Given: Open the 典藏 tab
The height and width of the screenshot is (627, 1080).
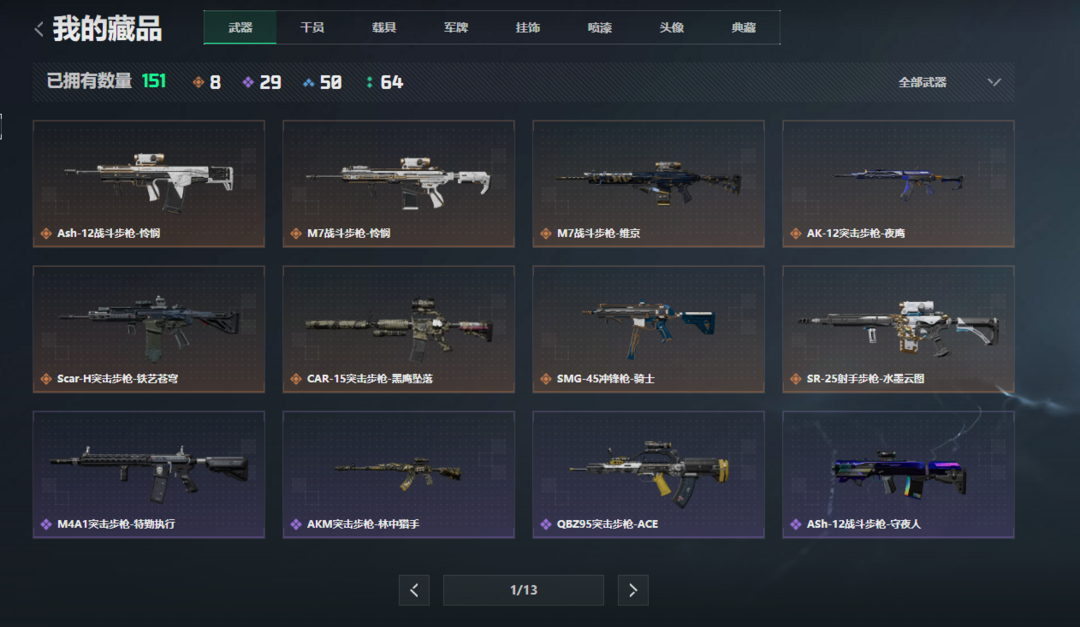Looking at the screenshot, I should [743, 28].
